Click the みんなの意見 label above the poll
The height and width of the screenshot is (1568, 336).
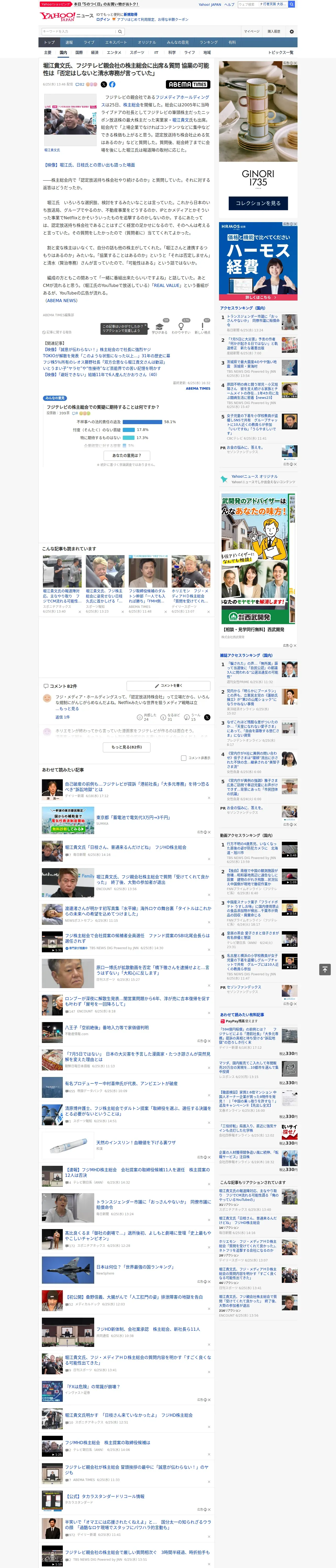[x=55, y=398]
